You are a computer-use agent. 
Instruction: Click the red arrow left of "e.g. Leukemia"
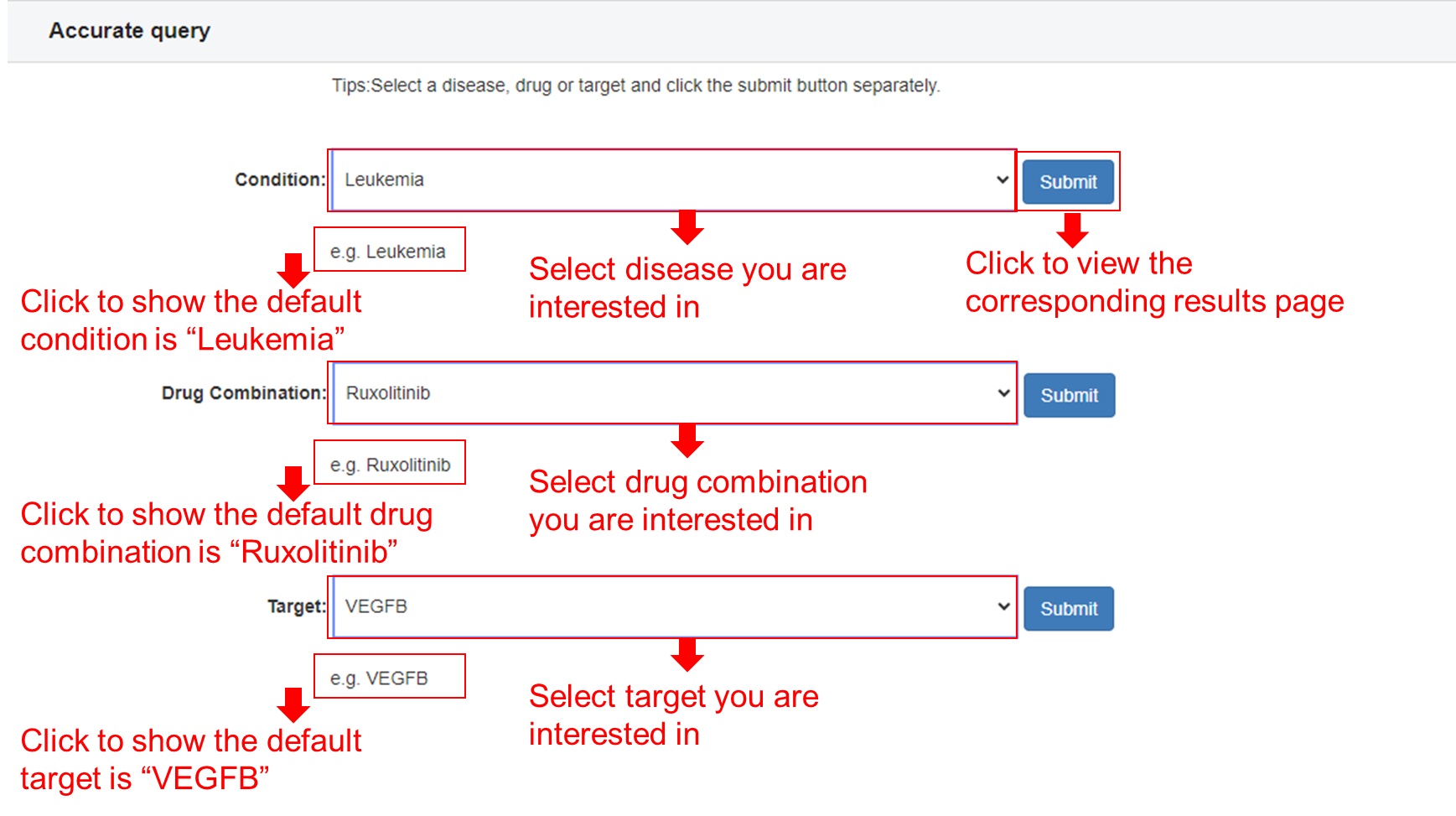pyautogui.click(x=293, y=270)
